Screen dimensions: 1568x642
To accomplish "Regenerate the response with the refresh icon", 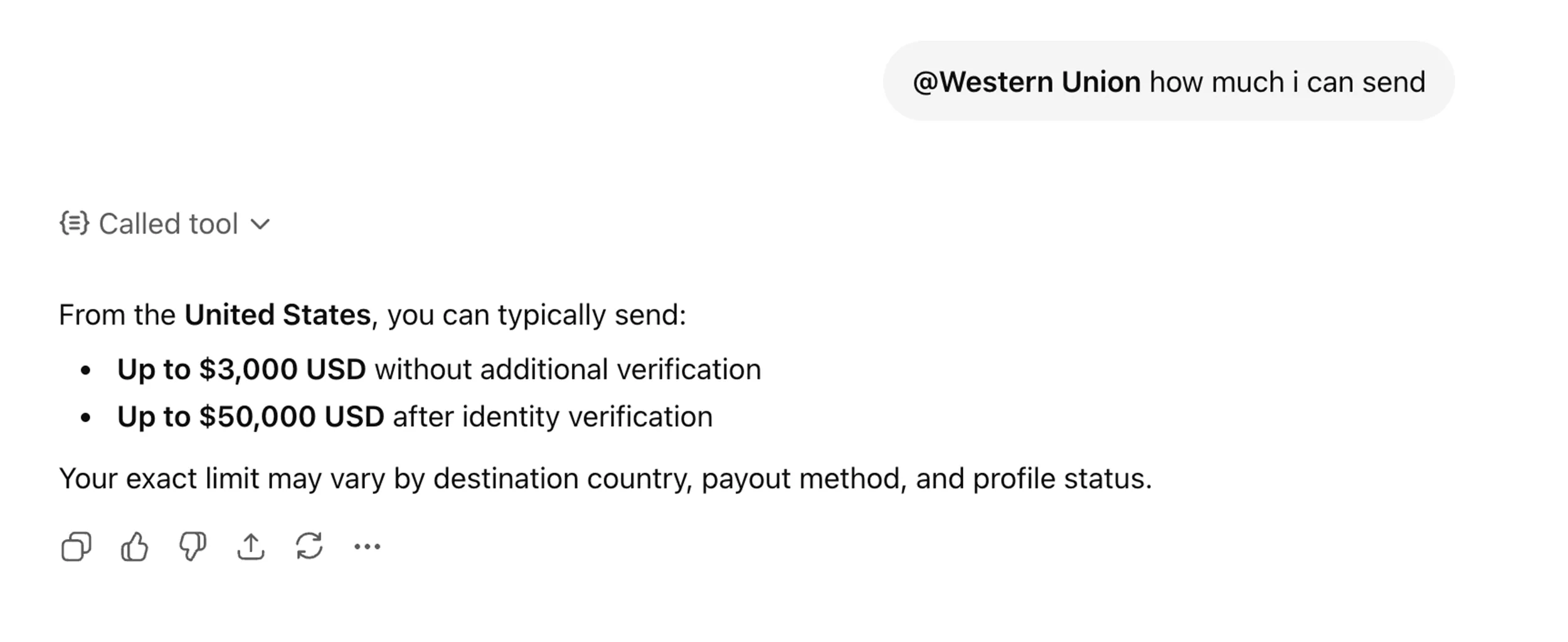I will [x=309, y=546].
